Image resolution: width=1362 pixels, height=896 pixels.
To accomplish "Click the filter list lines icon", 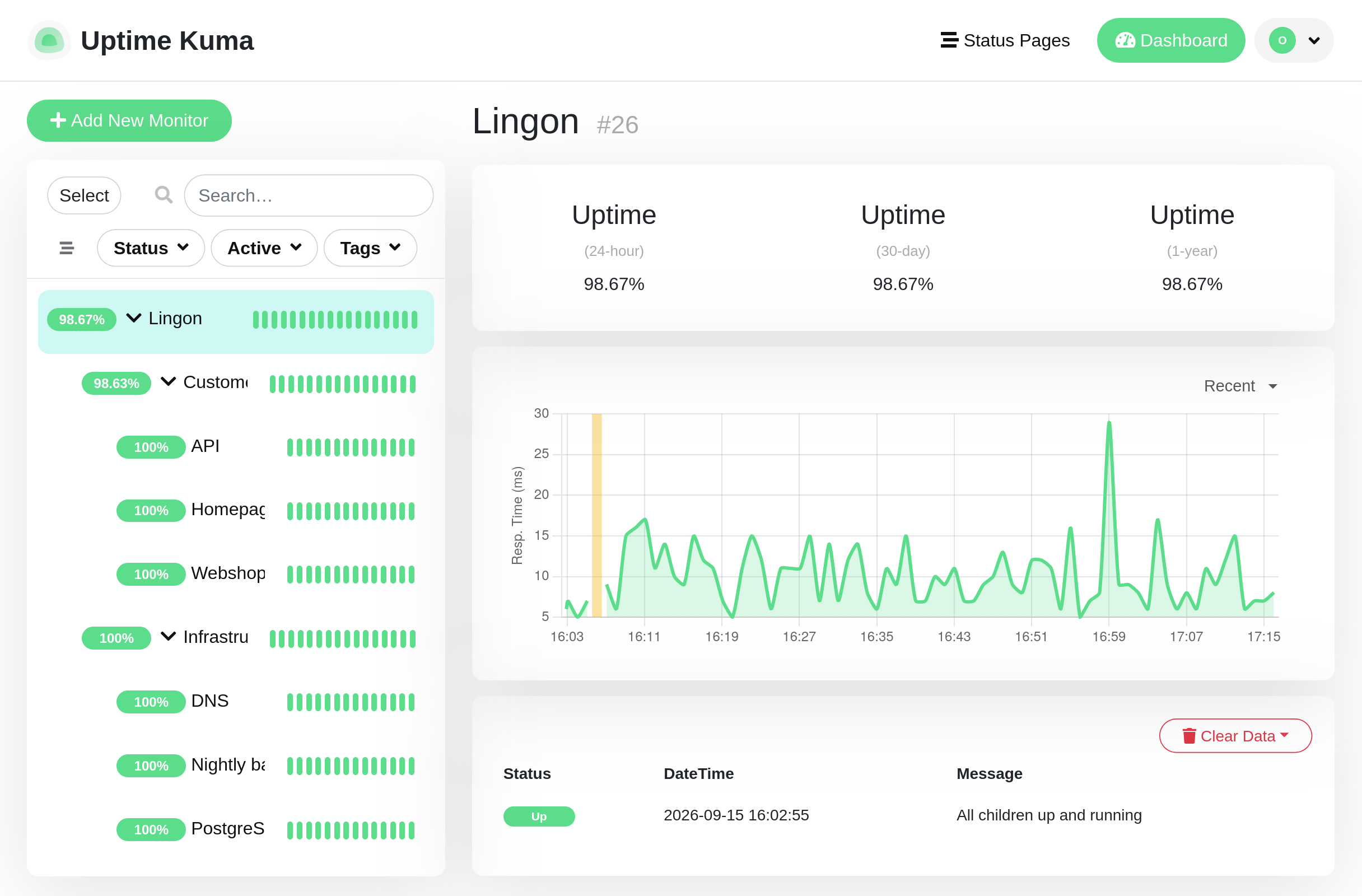I will pyautogui.click(x=67, y=248).
